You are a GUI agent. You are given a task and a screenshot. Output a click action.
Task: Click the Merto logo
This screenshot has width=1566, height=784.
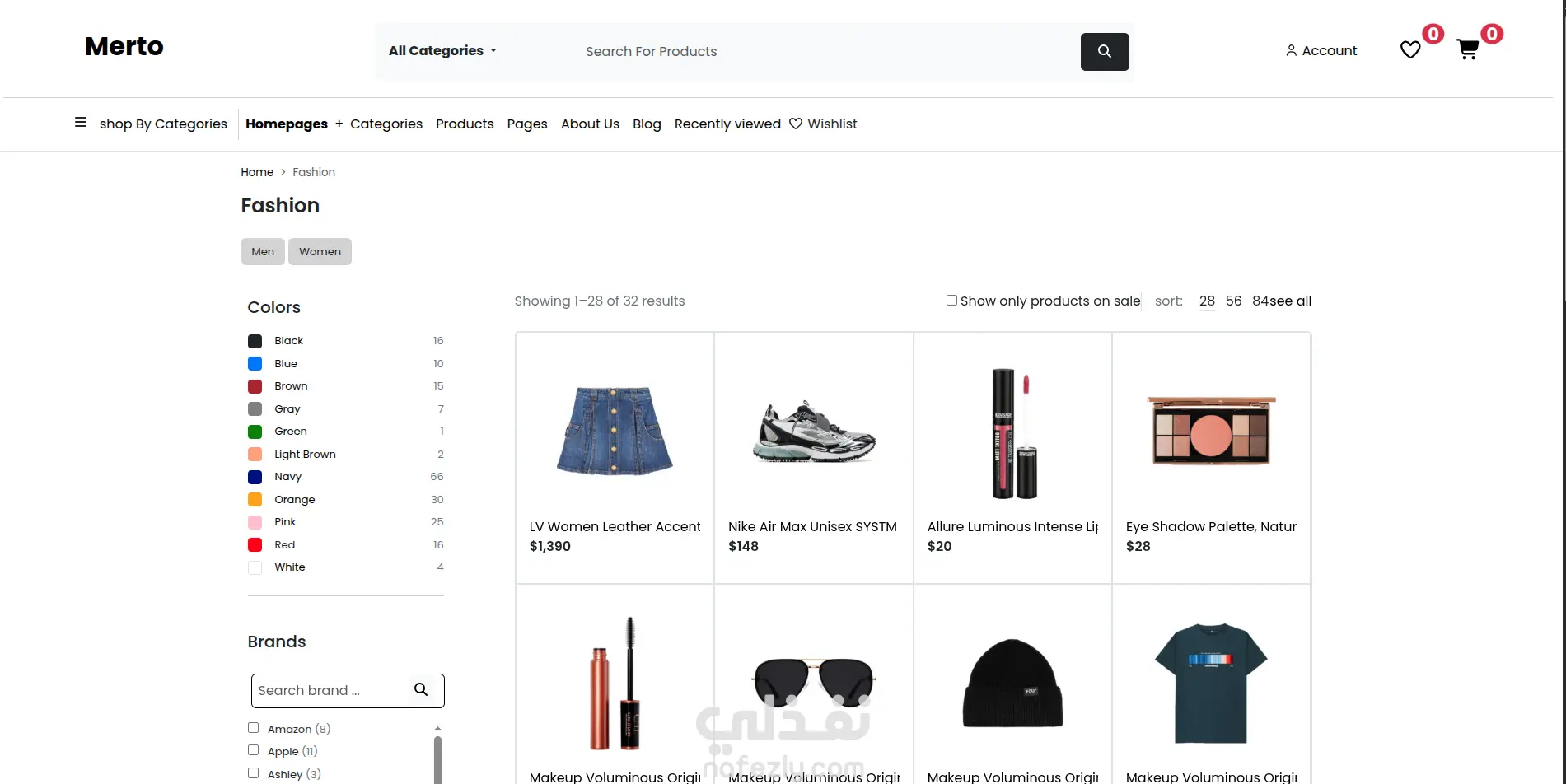pyautogui.click(x=124, y=46)
